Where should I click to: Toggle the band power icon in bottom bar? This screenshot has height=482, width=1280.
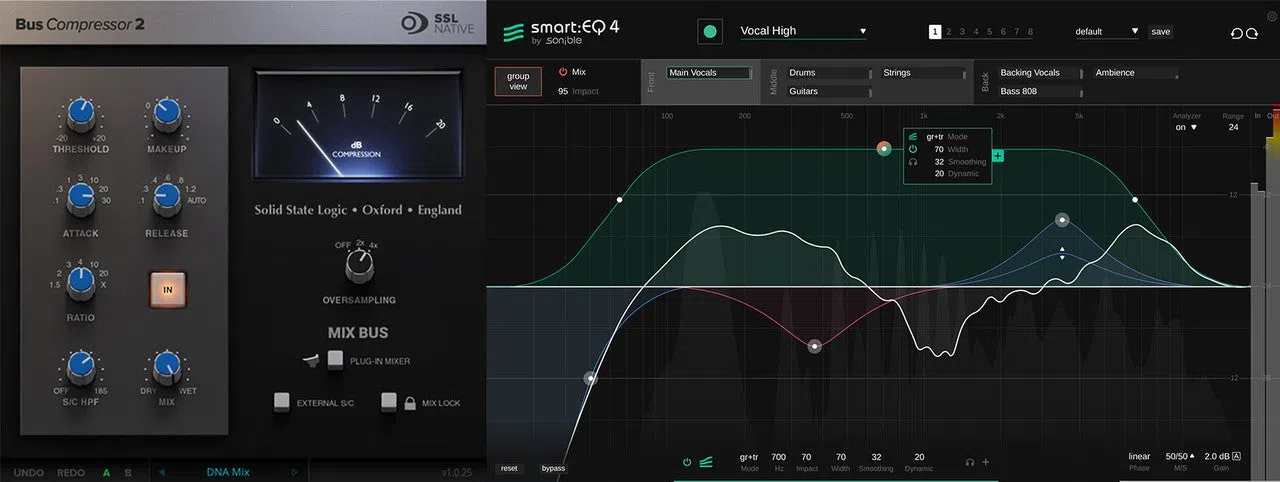pyautogui.click(x=687, y=462)
